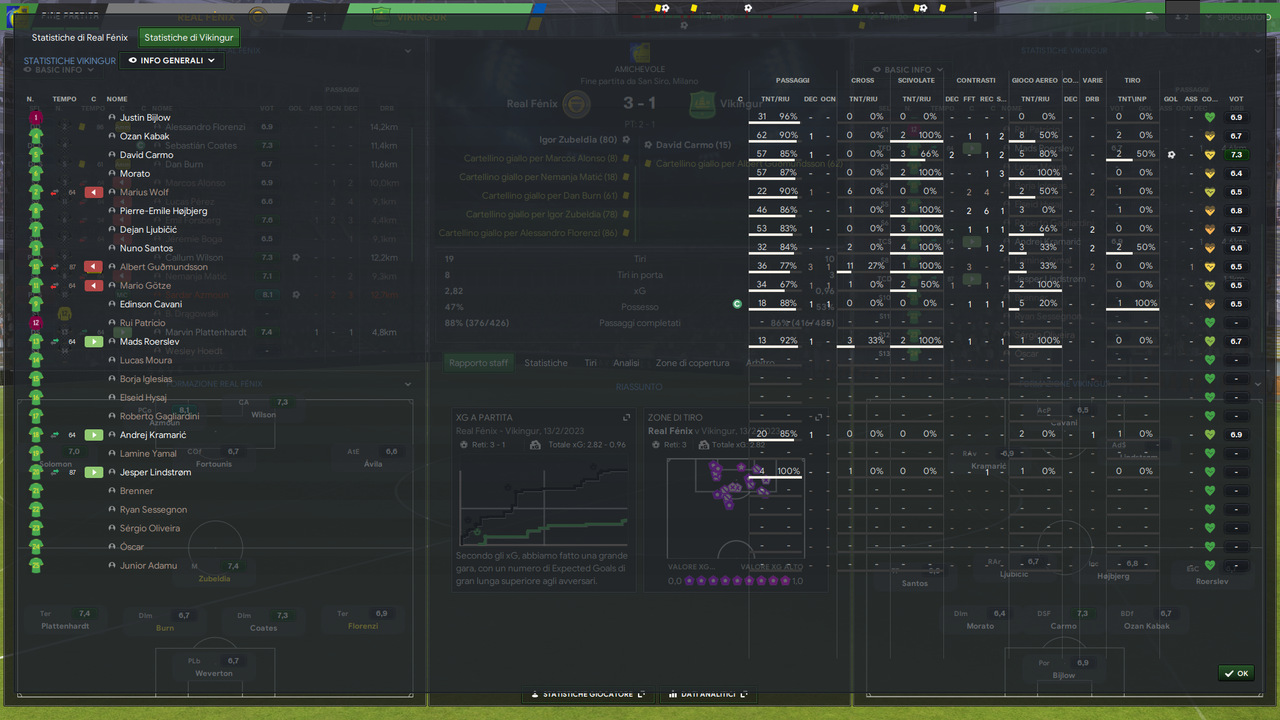Click the captain C badge in Edinson Cavani's row
The width and height of the screenshot is (1280, 720).
737,304
